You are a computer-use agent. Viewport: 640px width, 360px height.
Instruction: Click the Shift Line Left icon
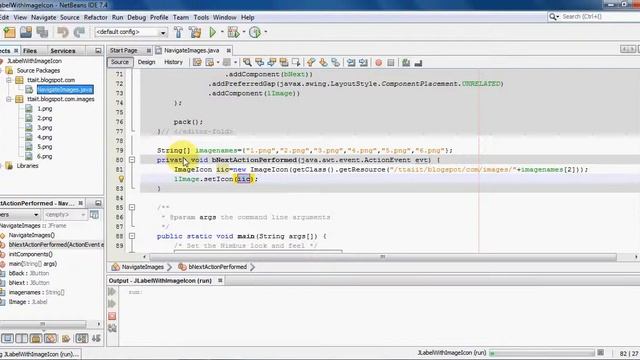tap(351, 62)
